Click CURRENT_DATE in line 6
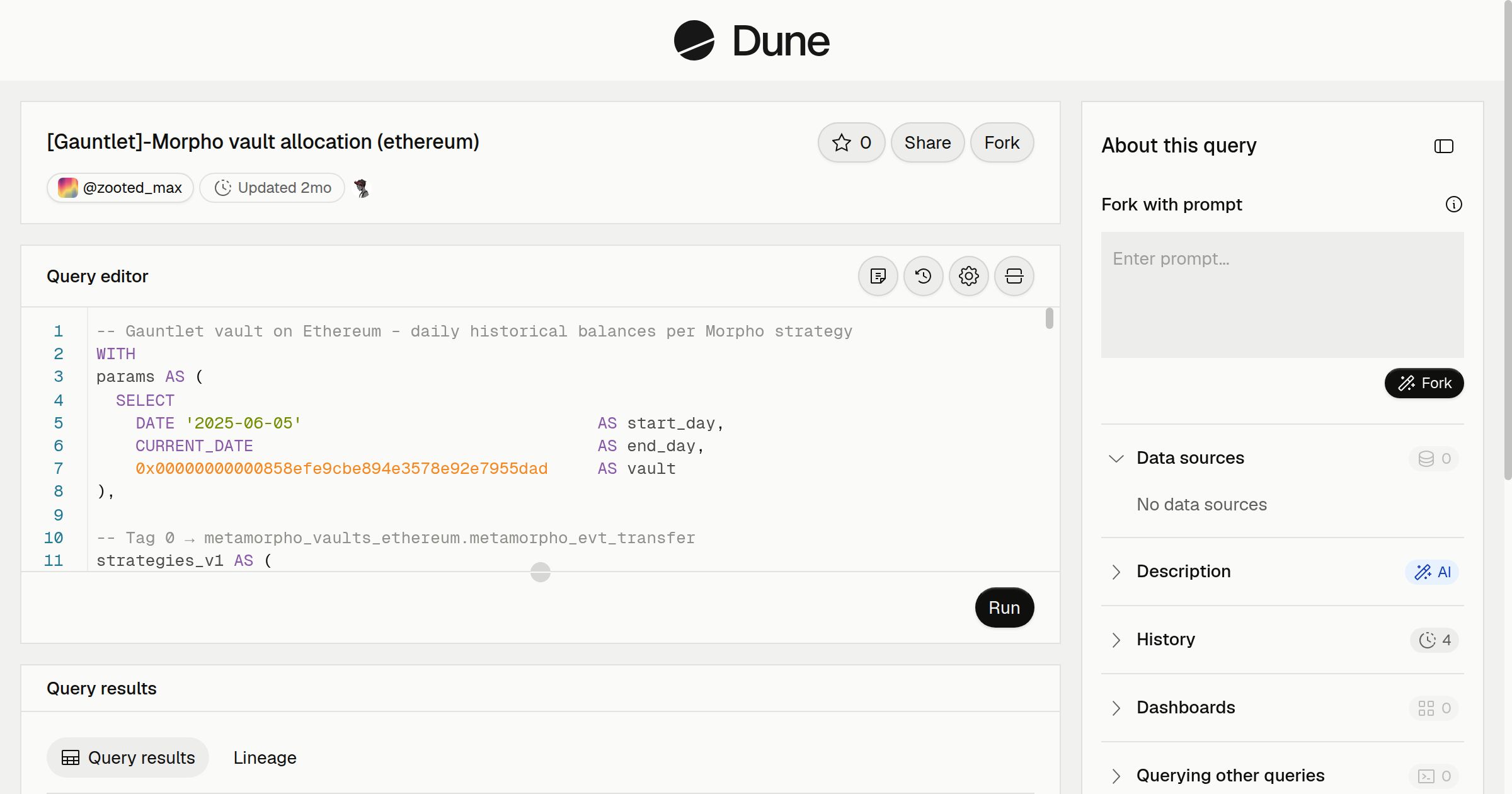The height and width of the screenshot is (794, 1512). (194, 446)
